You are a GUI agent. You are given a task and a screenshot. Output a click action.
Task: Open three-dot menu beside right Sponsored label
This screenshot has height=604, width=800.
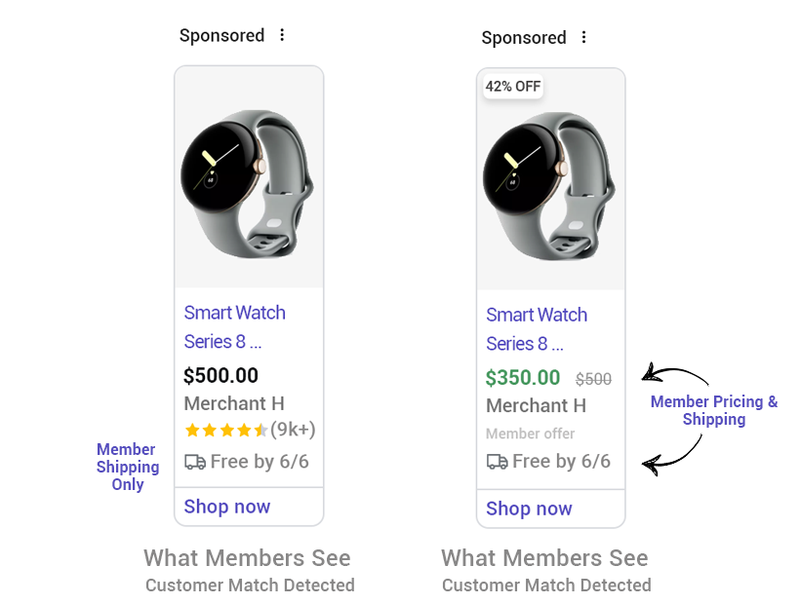(x=584, y=37)
